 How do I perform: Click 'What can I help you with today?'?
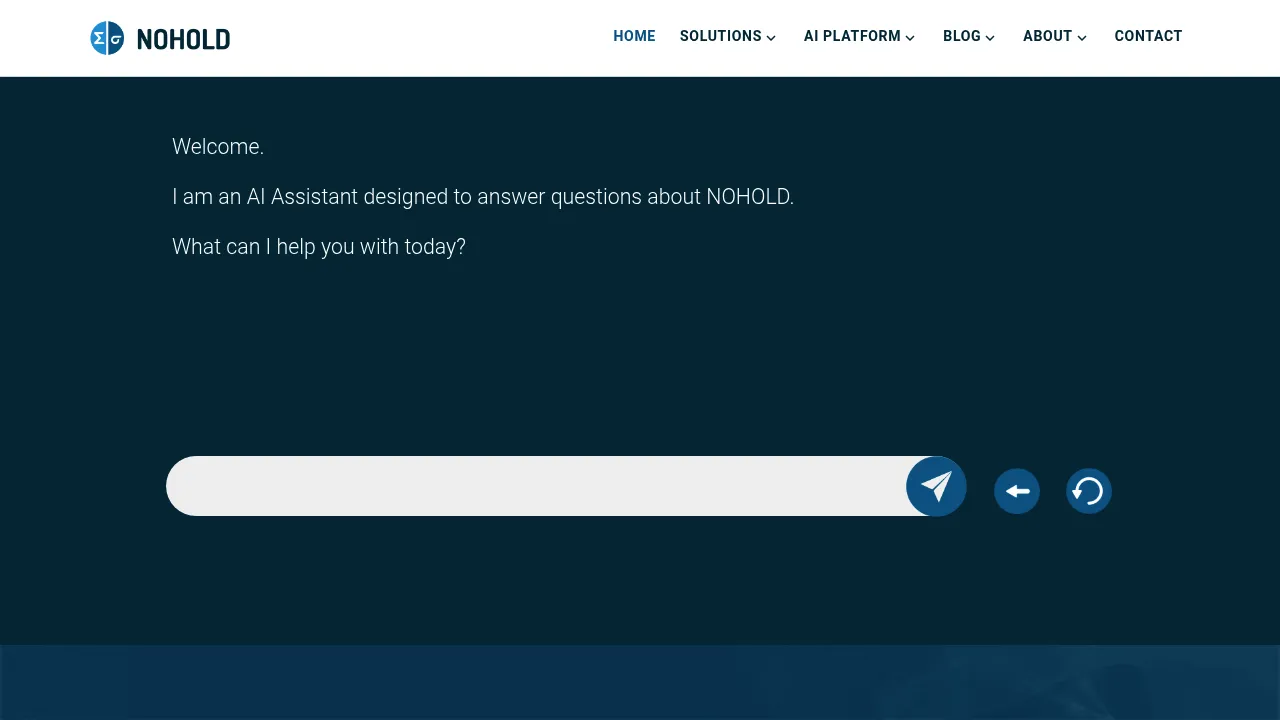tap(319, 247)
